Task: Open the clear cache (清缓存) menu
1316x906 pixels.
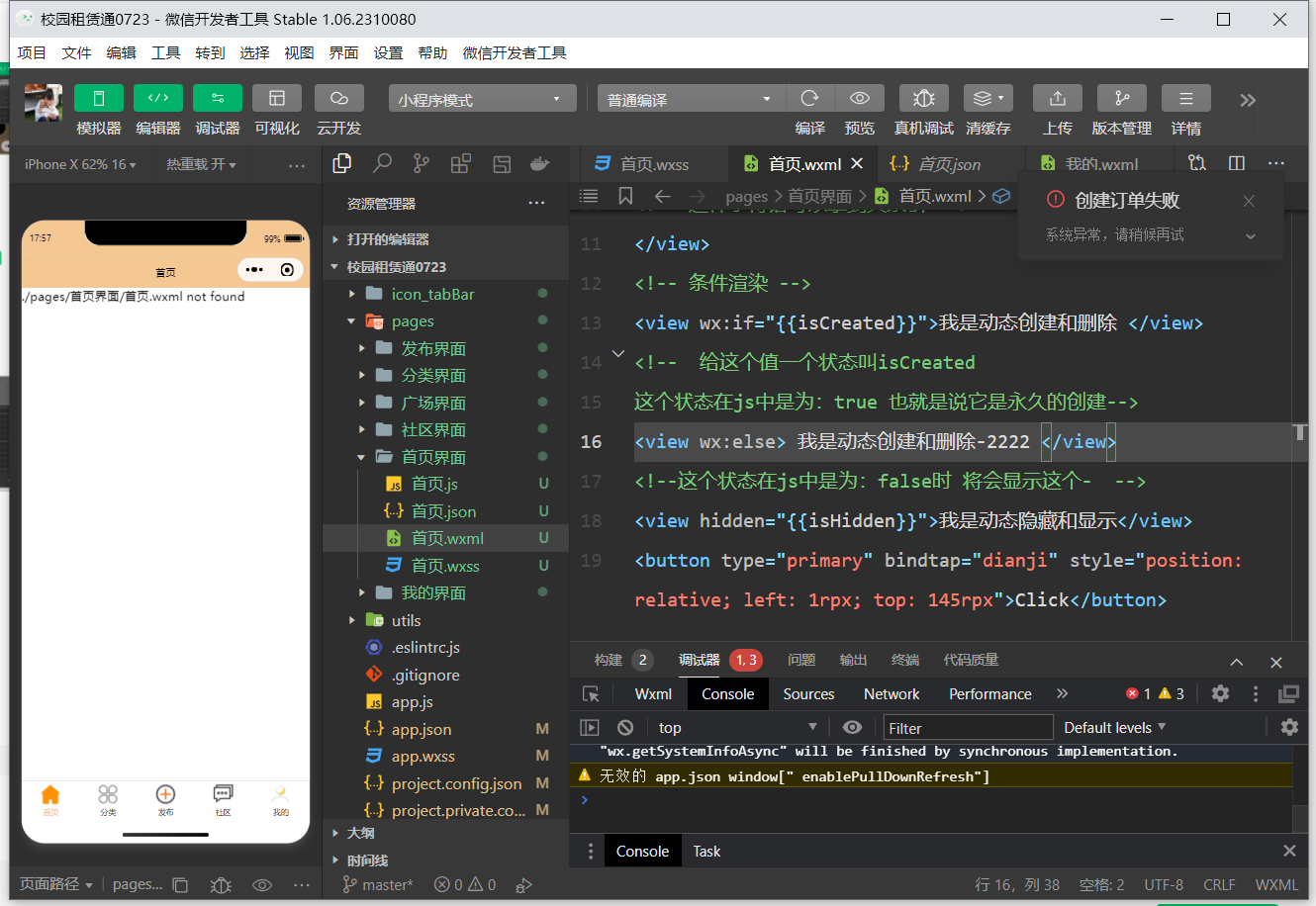Action: [x=987, y=98]
